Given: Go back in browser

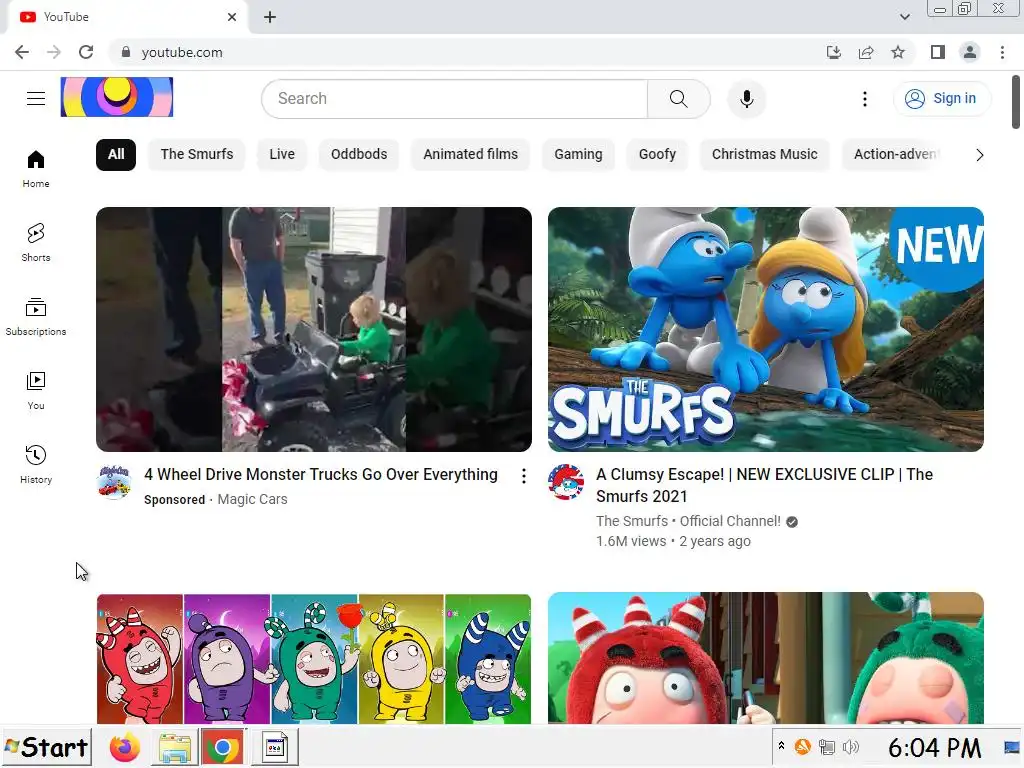Looking at the screenshot, I should (x=22, y=52).
